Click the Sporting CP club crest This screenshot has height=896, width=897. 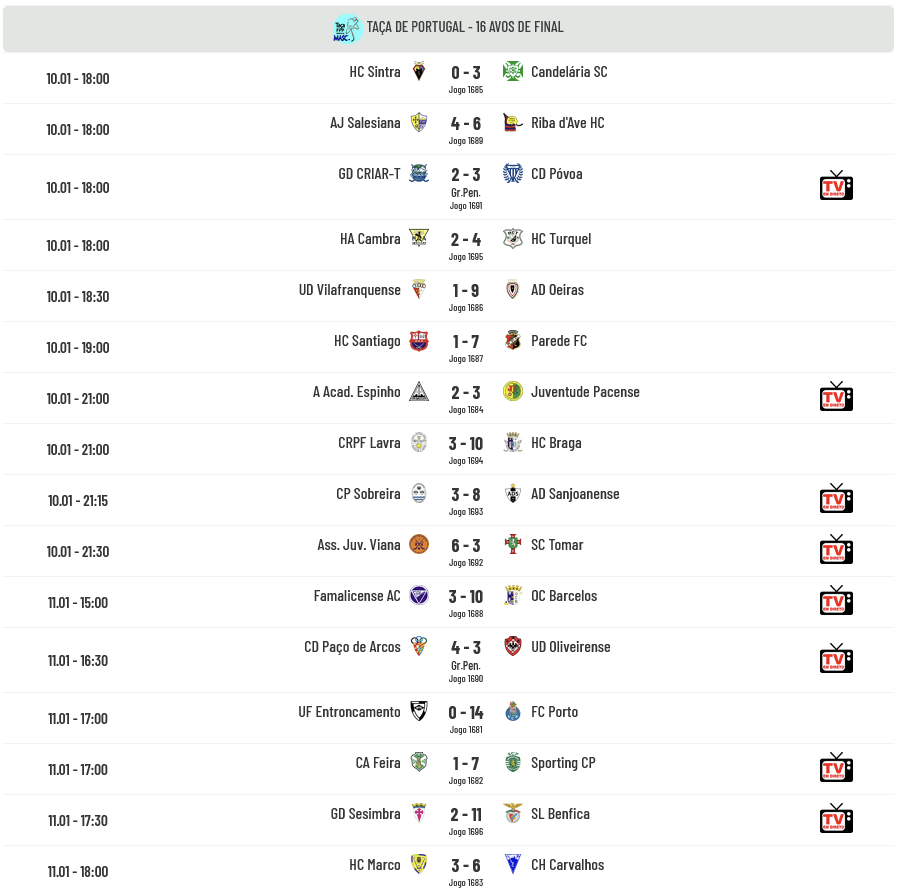click(513, 763)
